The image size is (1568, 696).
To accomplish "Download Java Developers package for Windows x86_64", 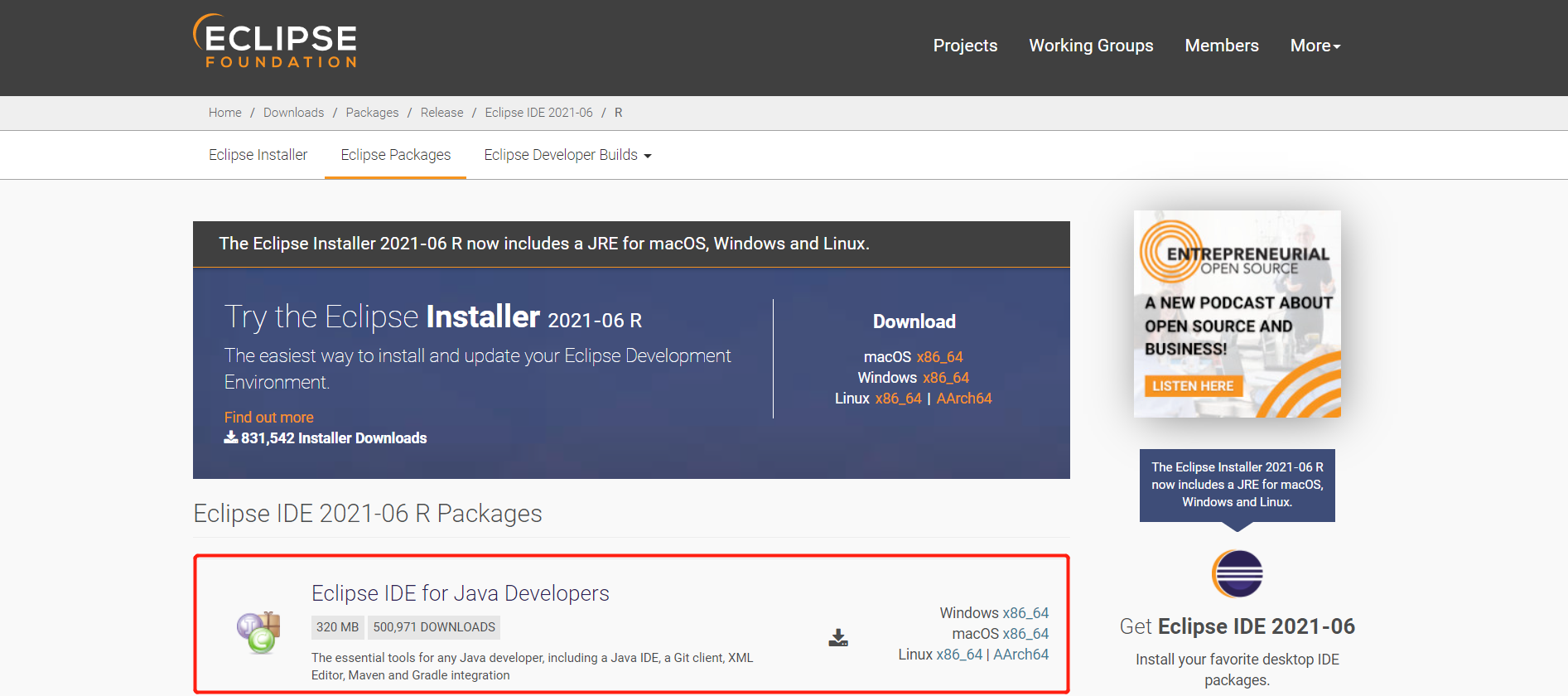I will tap(1025, 613).
